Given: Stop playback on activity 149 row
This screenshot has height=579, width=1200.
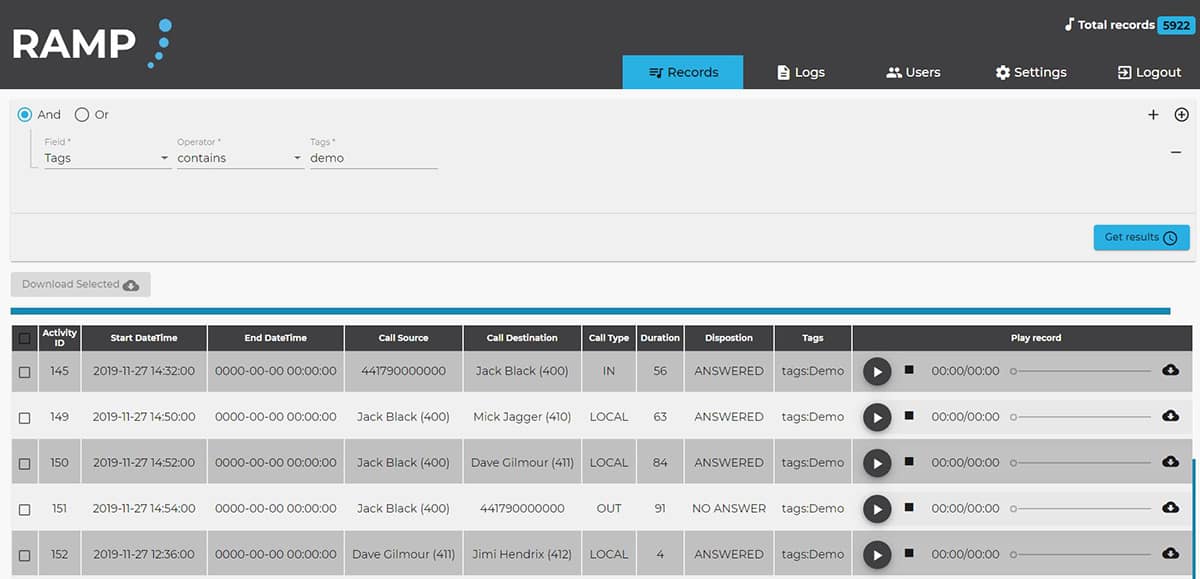Looking at the screenshot, I should pos(909,416).
